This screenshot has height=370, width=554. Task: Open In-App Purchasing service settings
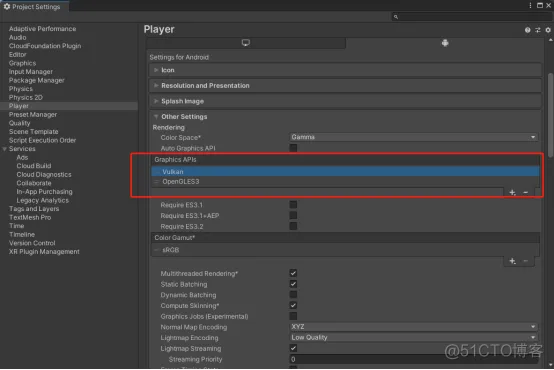pos(45,192)
